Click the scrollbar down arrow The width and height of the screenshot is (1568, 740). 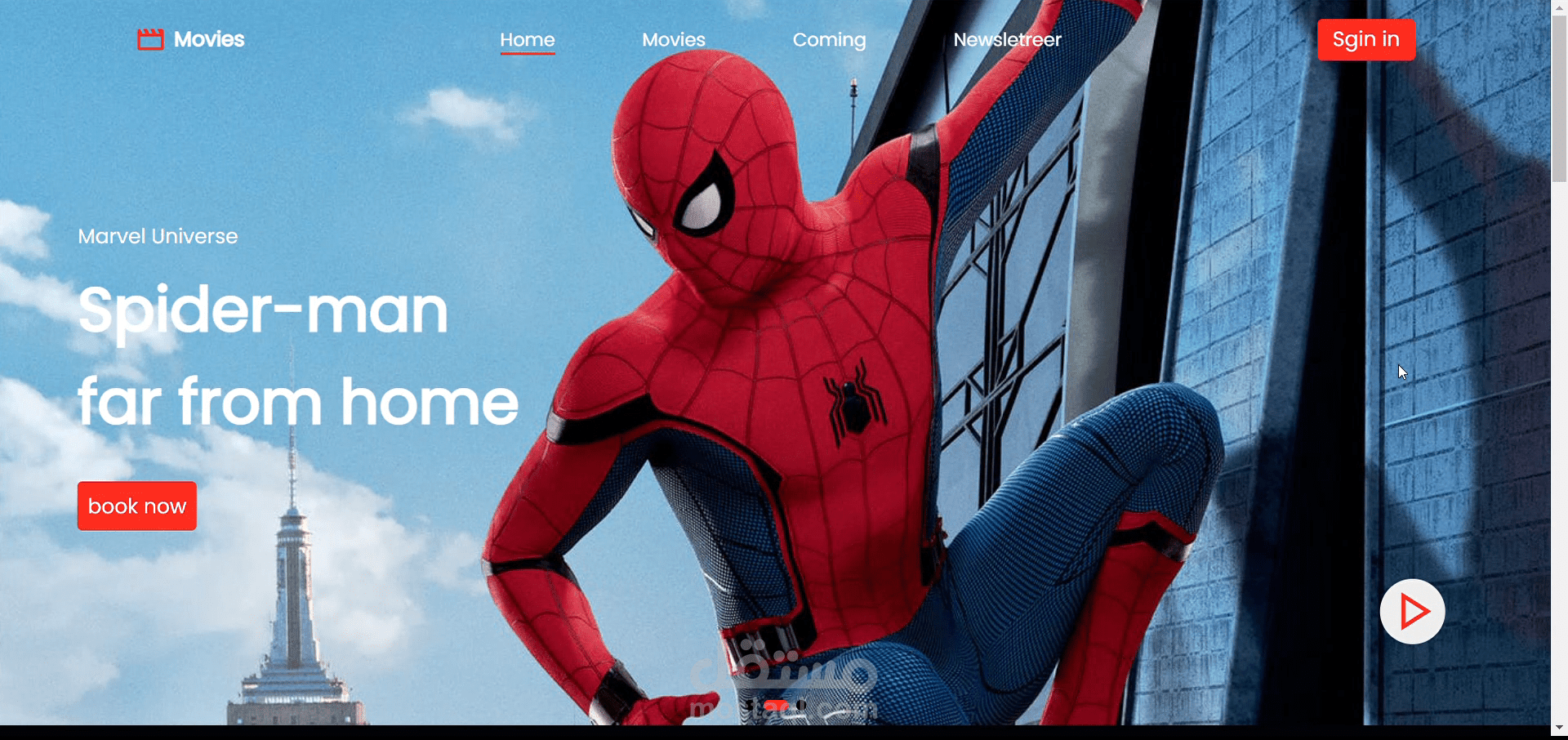click(1559, 729)
